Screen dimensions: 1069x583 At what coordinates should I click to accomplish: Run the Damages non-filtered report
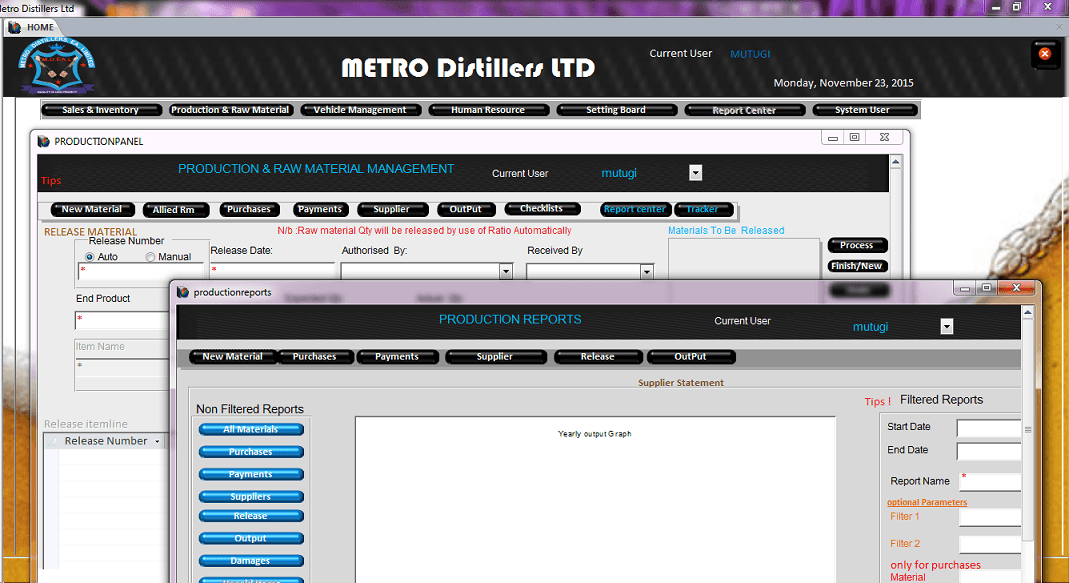click(x=251, y=561)
